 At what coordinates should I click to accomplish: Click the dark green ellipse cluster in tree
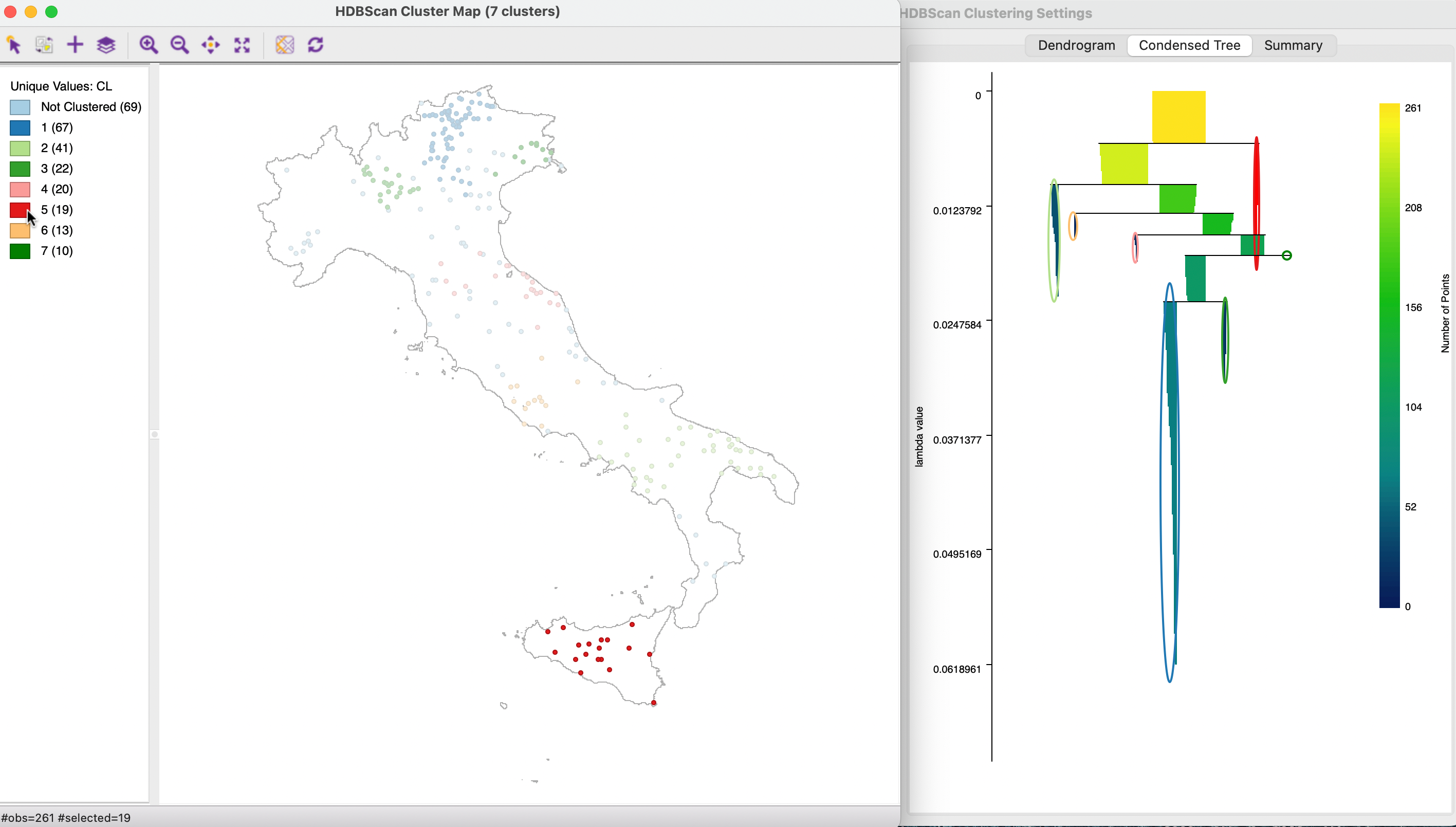point(1225,340)
